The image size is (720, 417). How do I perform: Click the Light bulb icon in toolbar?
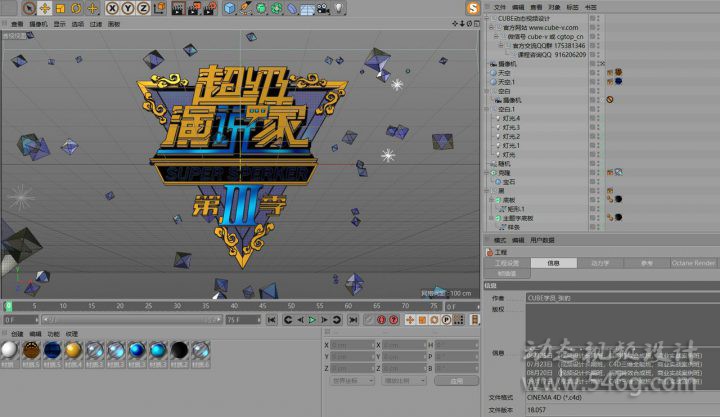(339, 8)
